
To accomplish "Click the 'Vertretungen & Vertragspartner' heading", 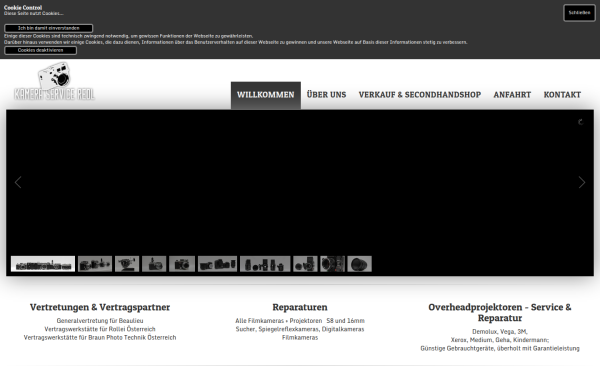I will coord(100,307).
